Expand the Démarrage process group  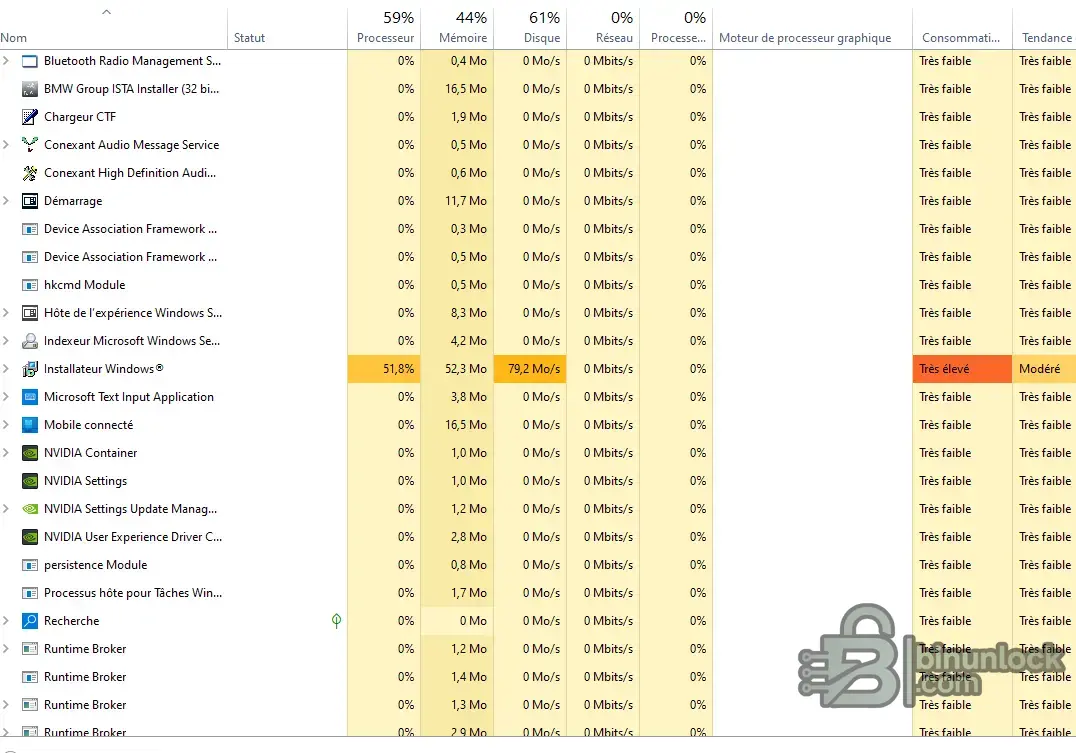(6, 201)
